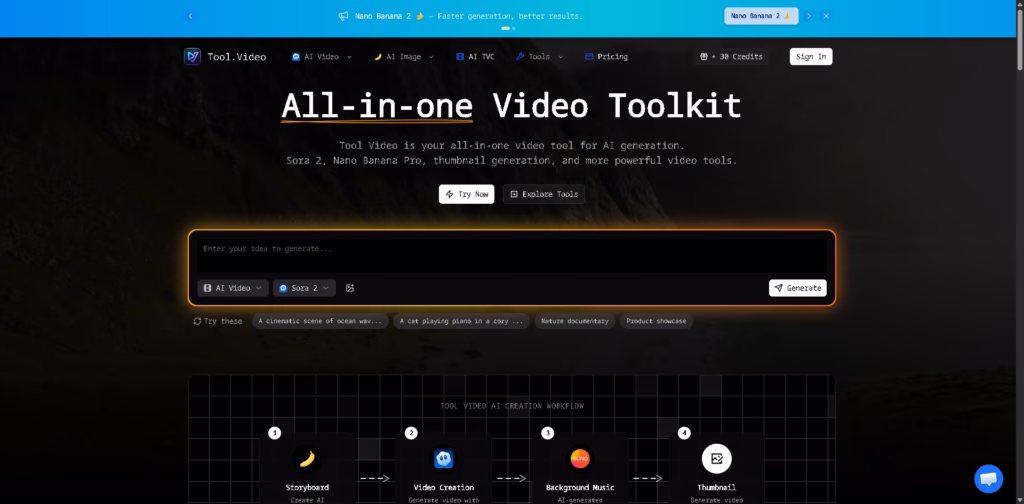Click the megaphone icon in announcement banner
The image size is (1024, 504).
pyautogui.click(x=344, y=16)
